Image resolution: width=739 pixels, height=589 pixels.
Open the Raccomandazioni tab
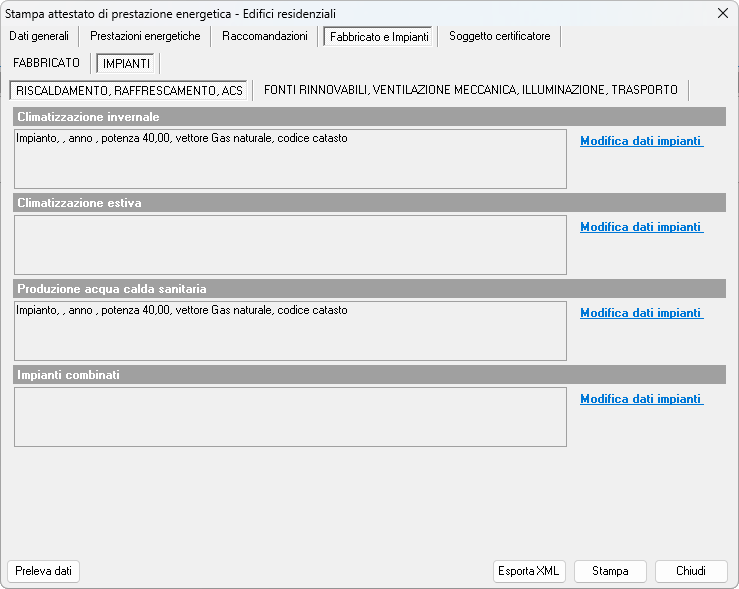coord(265,36)
